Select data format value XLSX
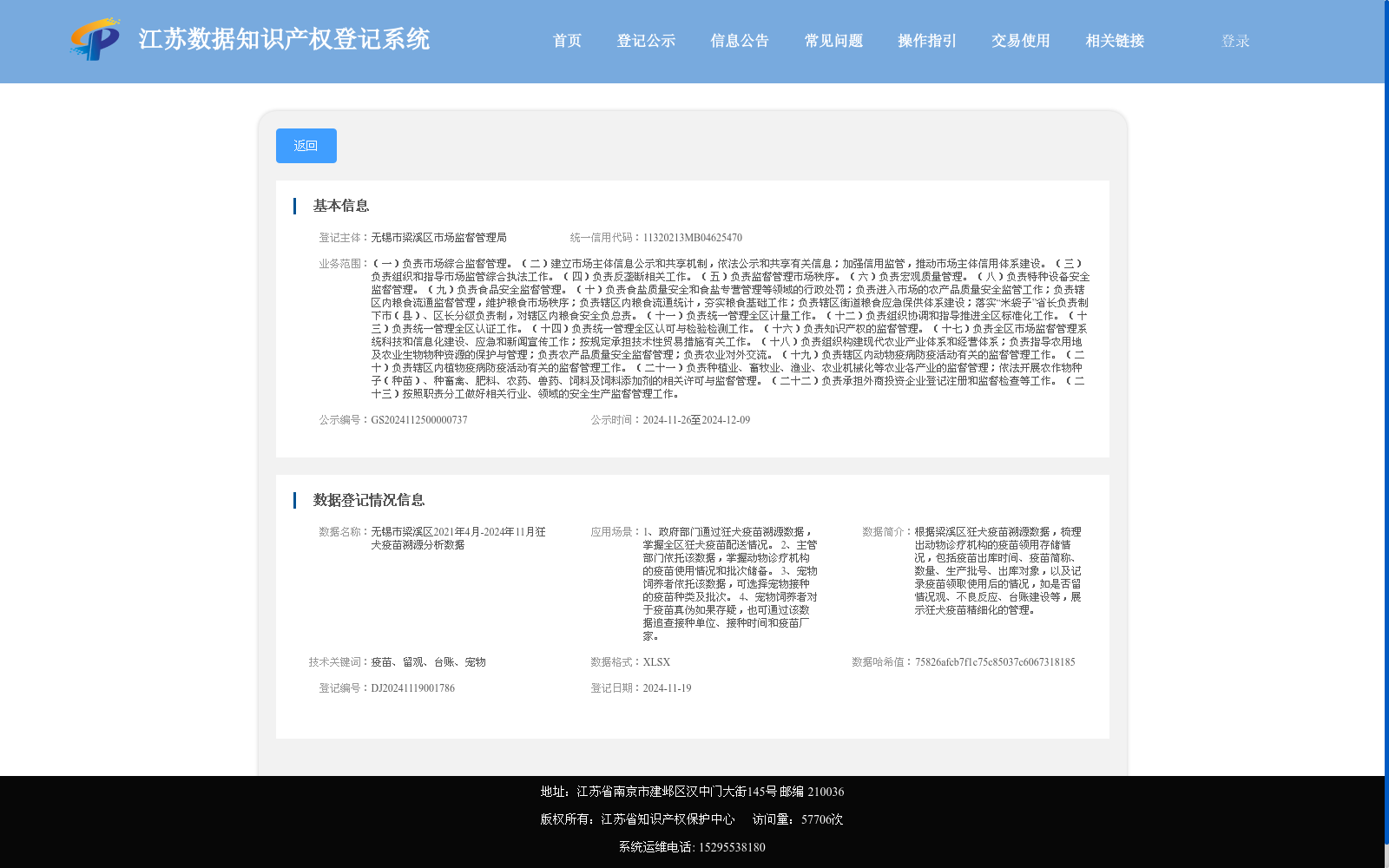 tap(656, 662)
